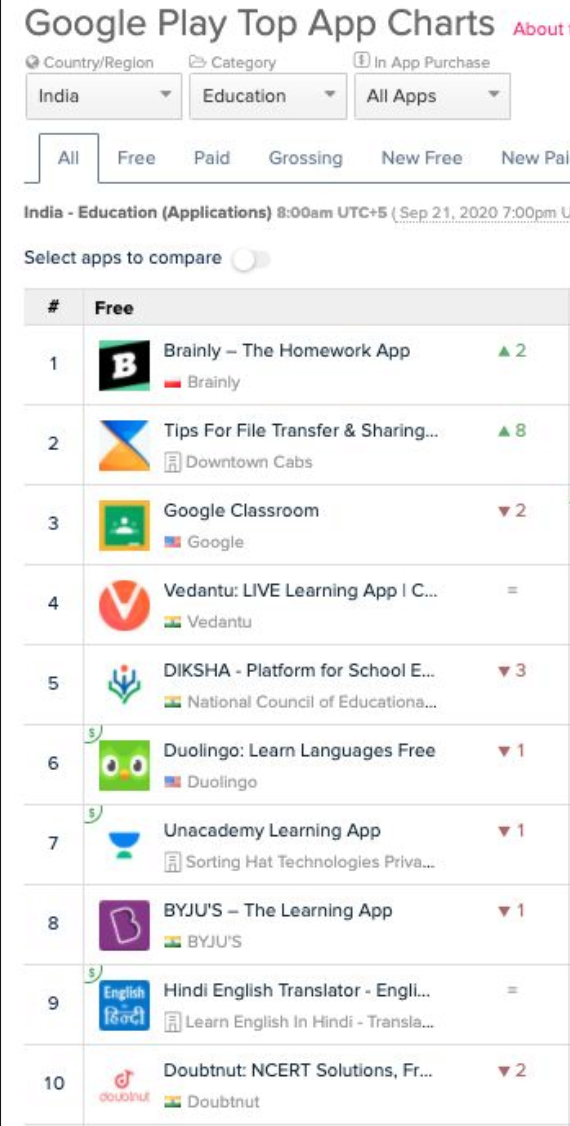Open the Education category dropdown
This screenshot has height=1126, width=570.
tap(268, 96)
